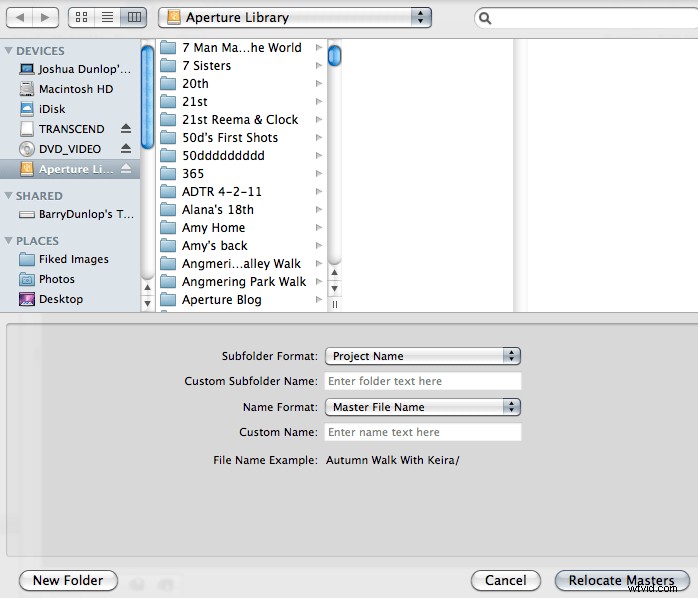Select the 7 Sisters folder

pyautogui.click(x=241, y=65)
